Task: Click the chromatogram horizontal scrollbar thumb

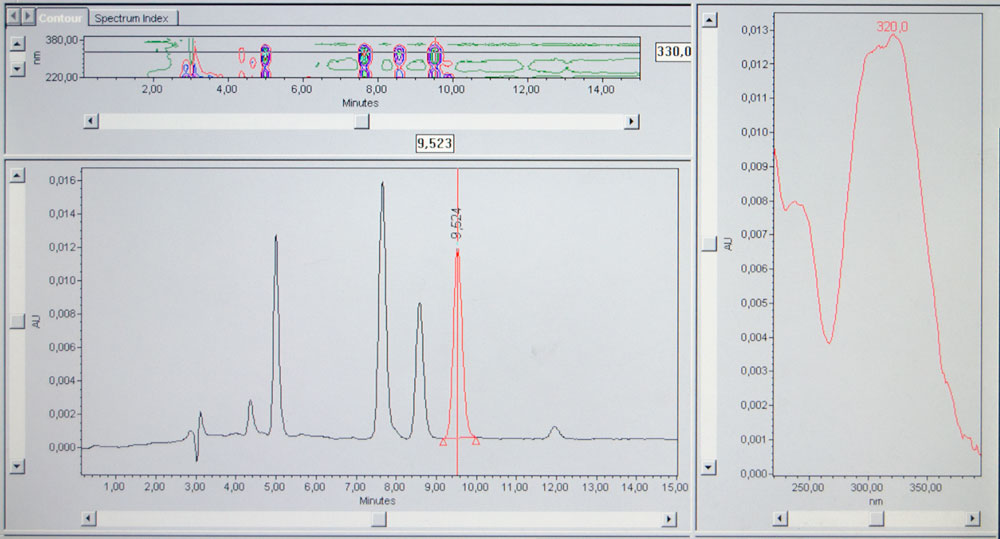Action: point(379,519)
